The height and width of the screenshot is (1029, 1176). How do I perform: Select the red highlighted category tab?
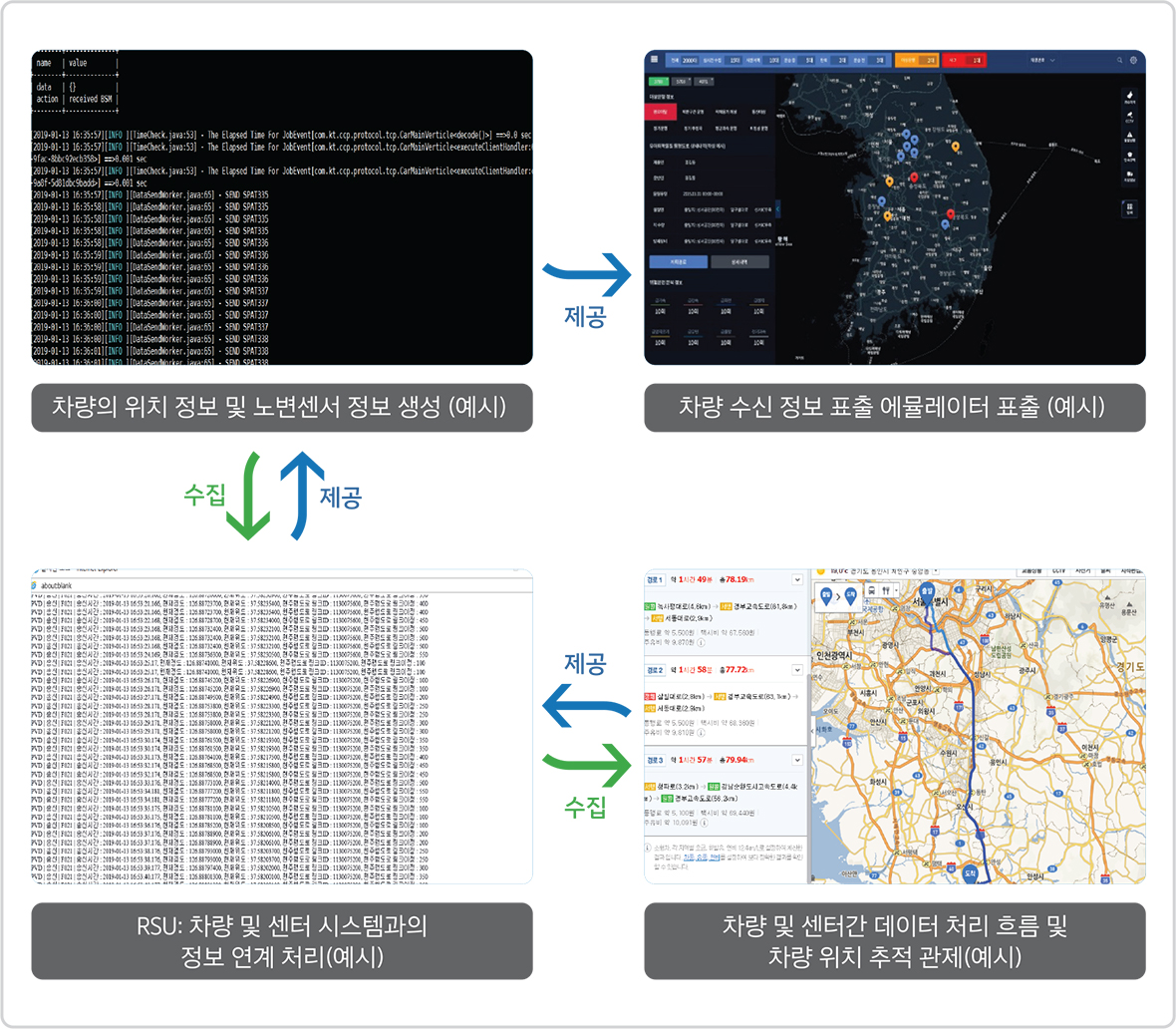[661, 112]
